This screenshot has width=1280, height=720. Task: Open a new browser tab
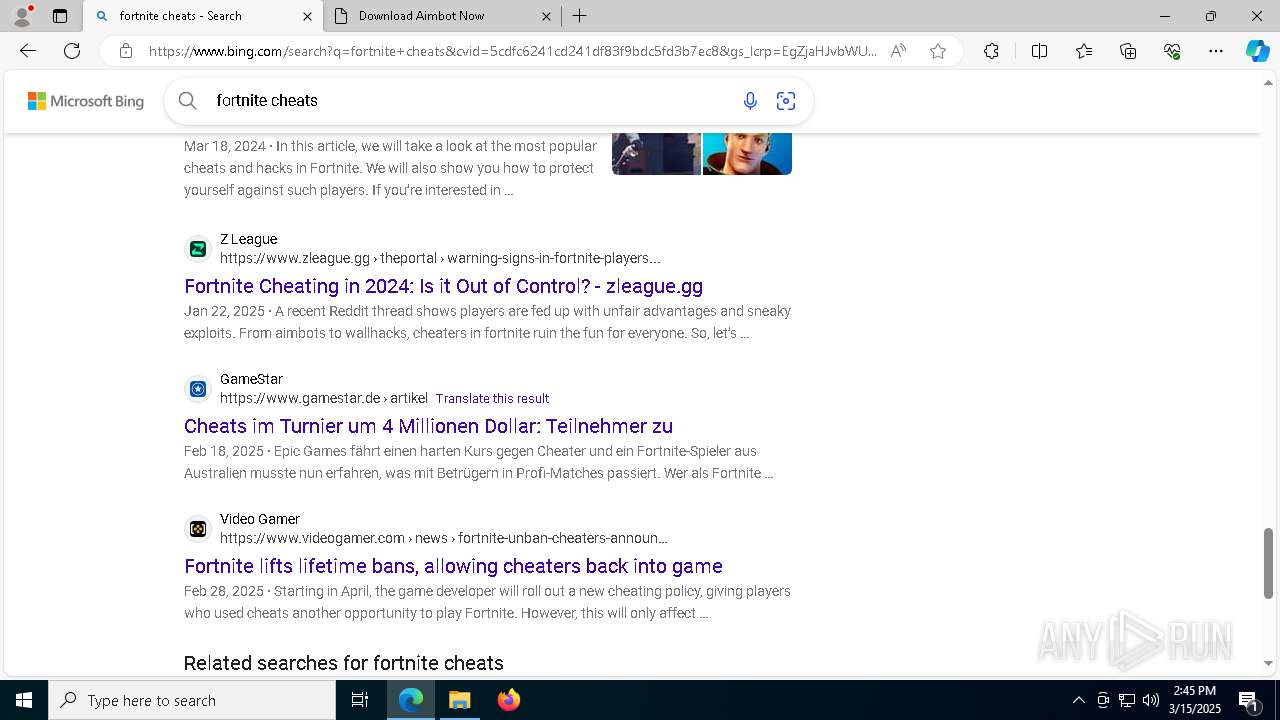[580, 16]
